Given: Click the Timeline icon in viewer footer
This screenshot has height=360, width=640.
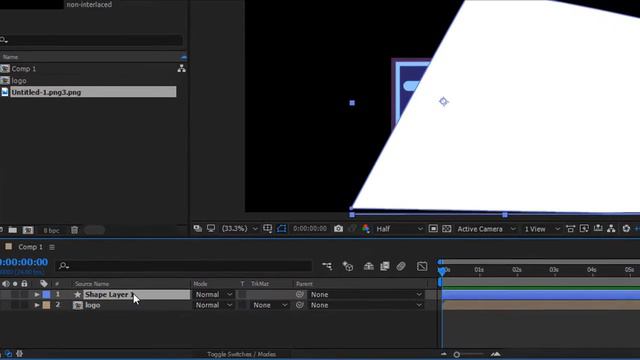Looking at the screenshot, I should tap(598, 229).
